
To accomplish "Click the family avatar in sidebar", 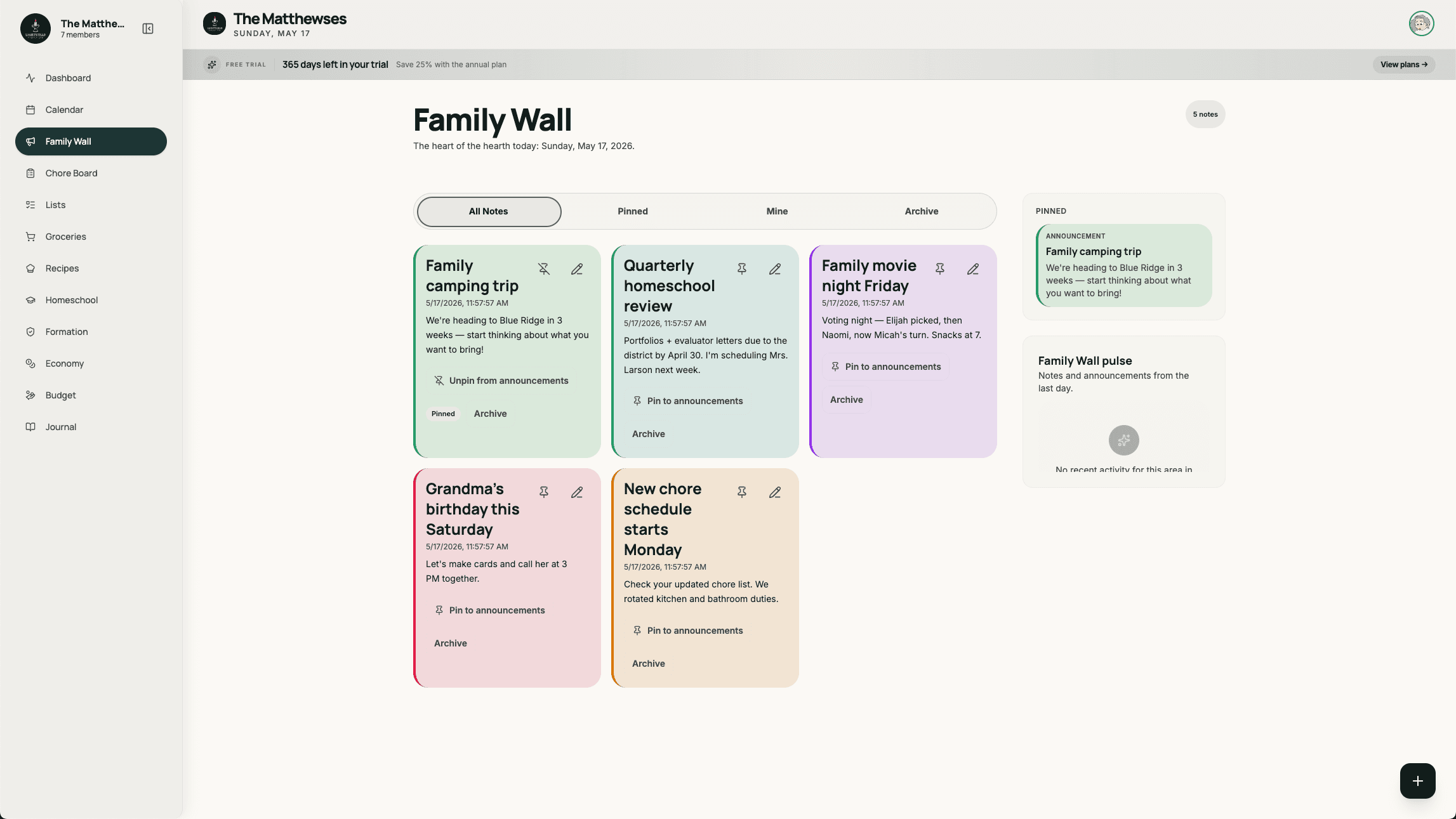I will pyautogui.click(x=36, y=29).
